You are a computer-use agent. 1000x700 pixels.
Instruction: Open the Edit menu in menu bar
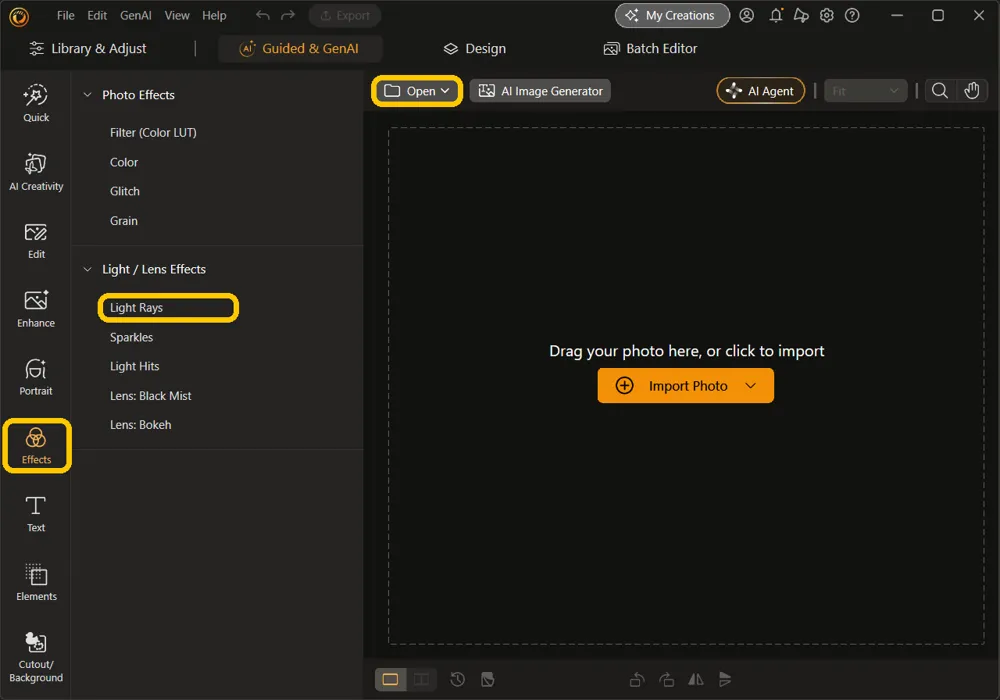pyautogui.click(x=97, y=15)
